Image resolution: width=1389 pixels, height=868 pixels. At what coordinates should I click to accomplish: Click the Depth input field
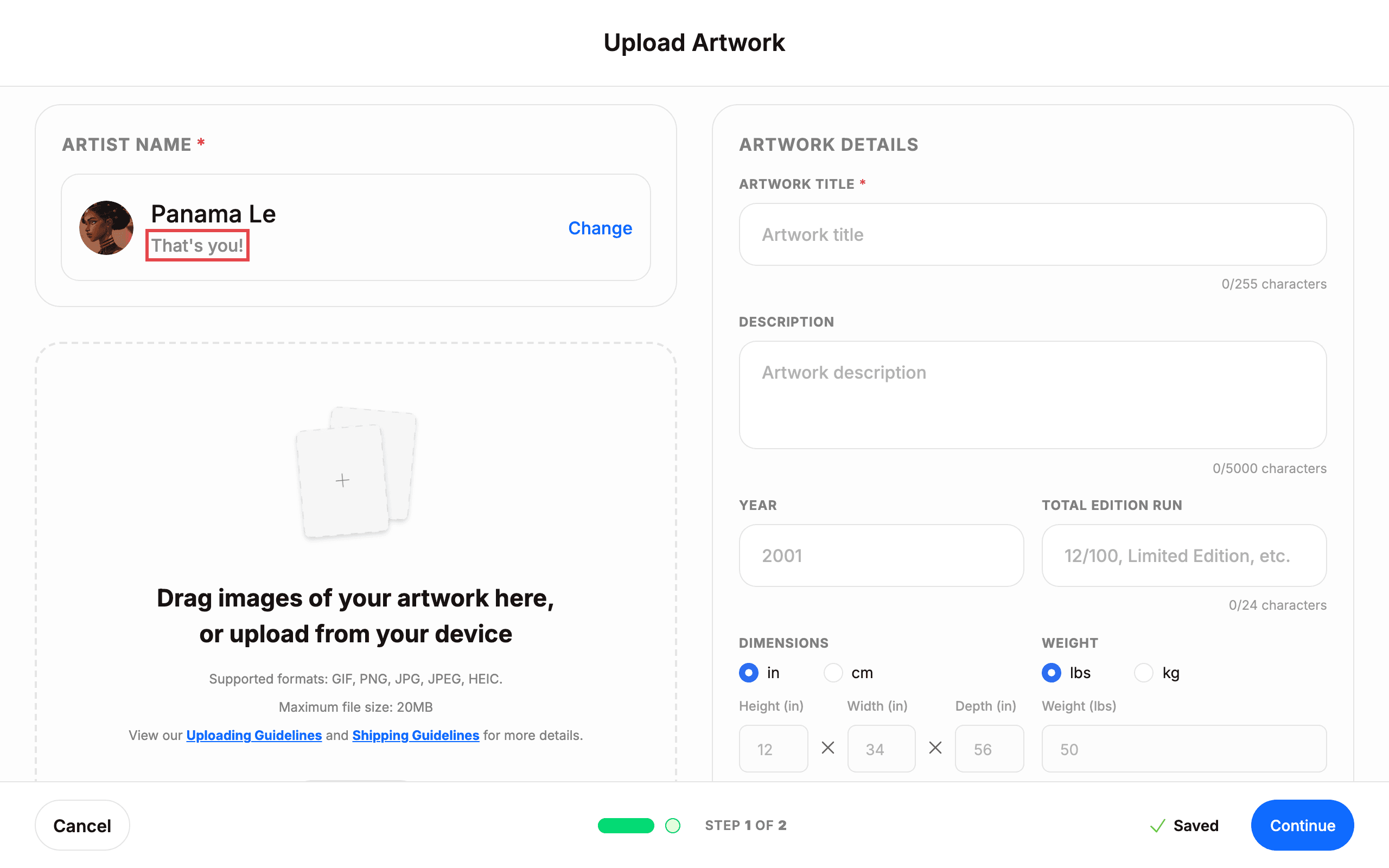coord(989,749)
